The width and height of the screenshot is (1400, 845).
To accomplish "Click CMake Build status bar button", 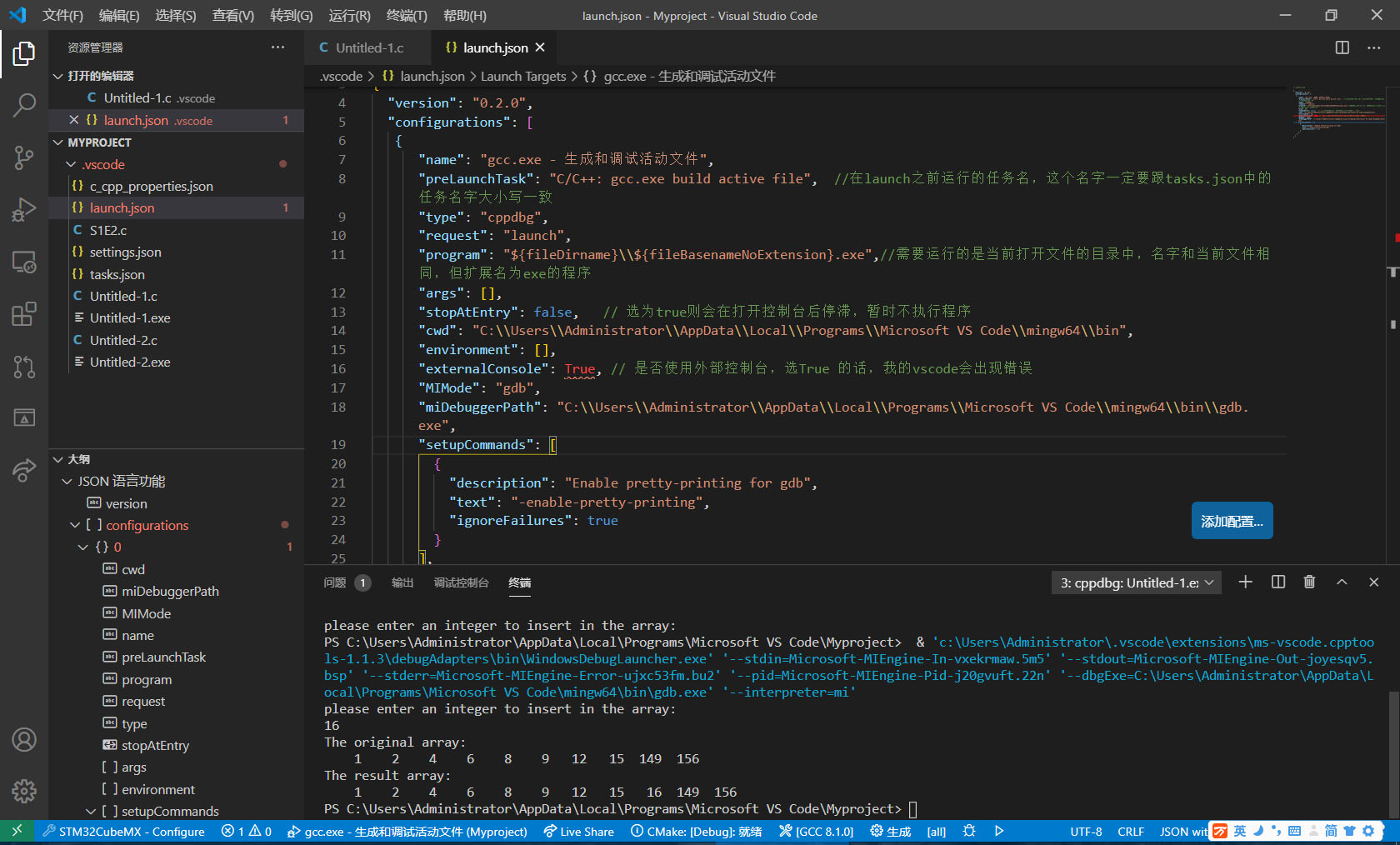I will [x=890, y=831].
